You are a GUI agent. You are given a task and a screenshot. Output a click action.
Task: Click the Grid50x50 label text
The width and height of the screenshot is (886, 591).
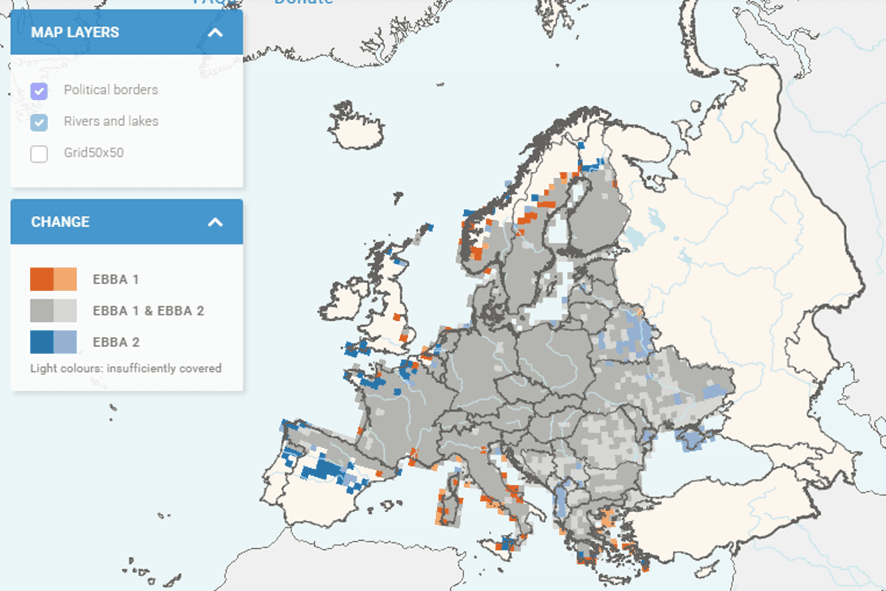(95, 154)
